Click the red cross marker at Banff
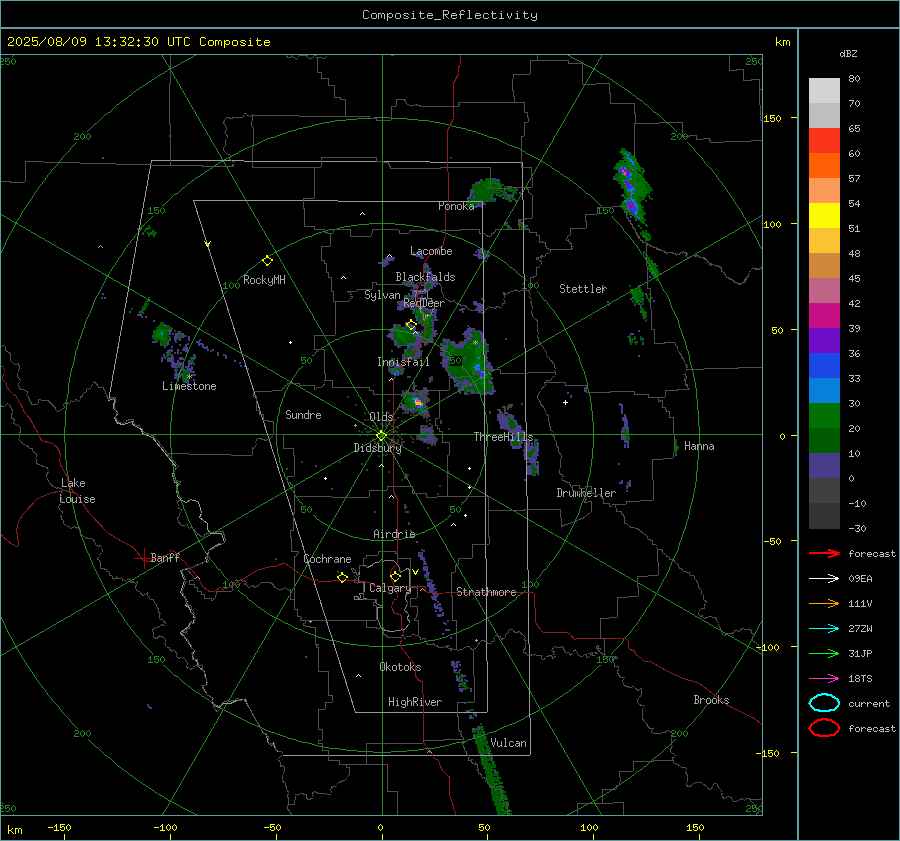Screen dimensions: 900x841 pyautogui.click(x=143, y=558)
